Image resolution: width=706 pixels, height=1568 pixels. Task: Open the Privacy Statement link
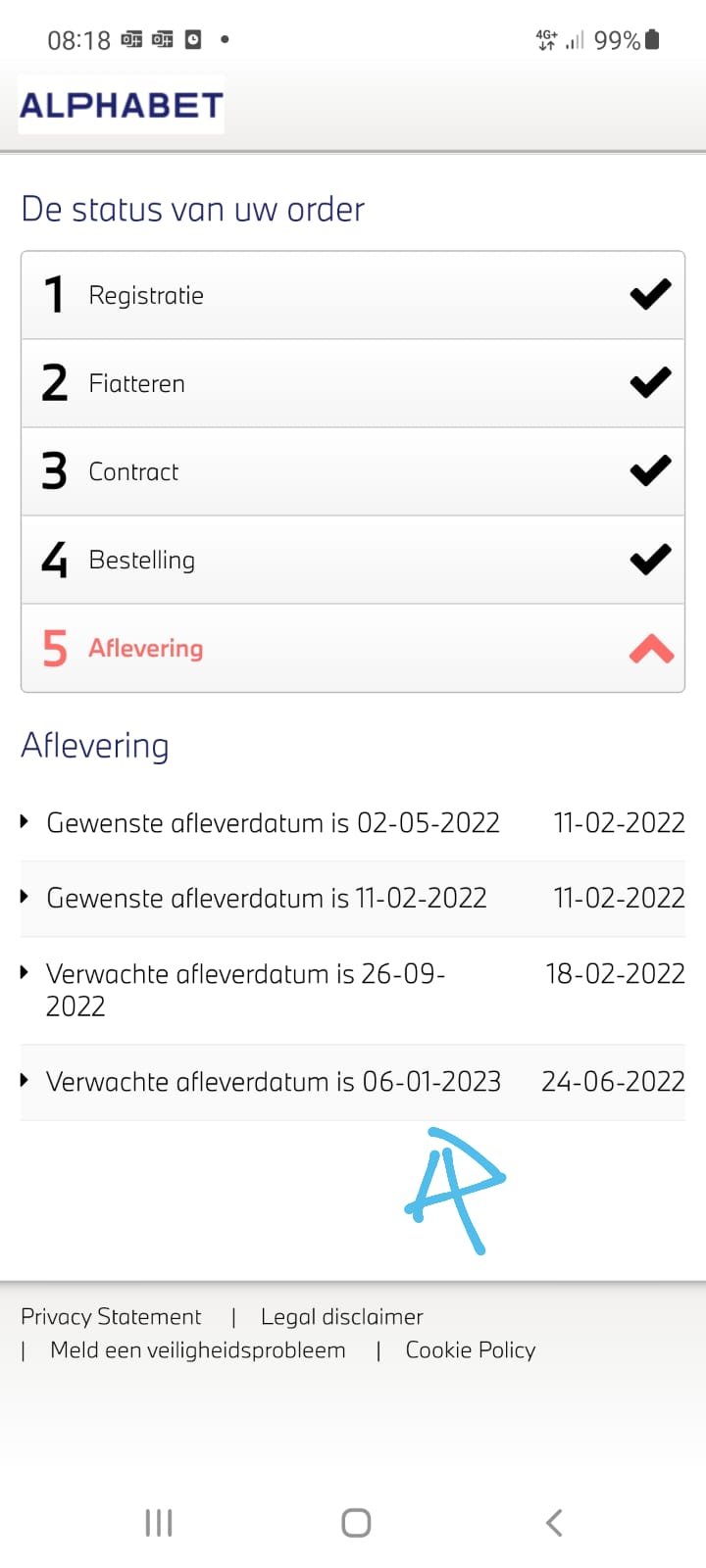tap(111, 1316)
